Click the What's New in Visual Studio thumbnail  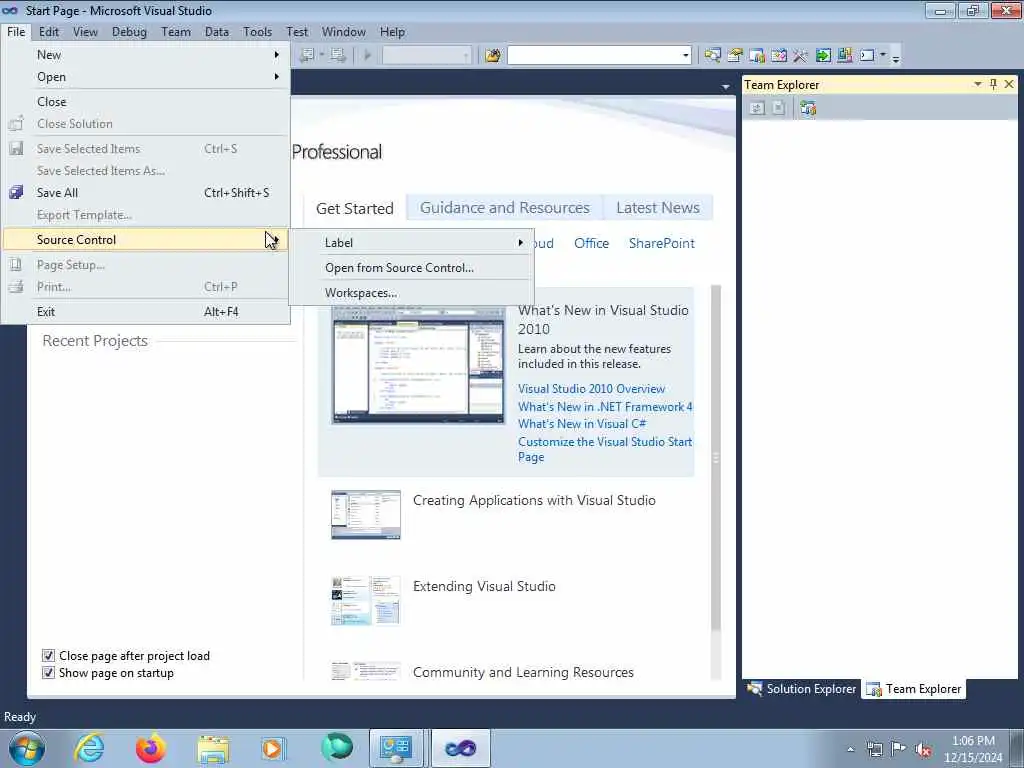pyautogui.click(x=418, y=364)
